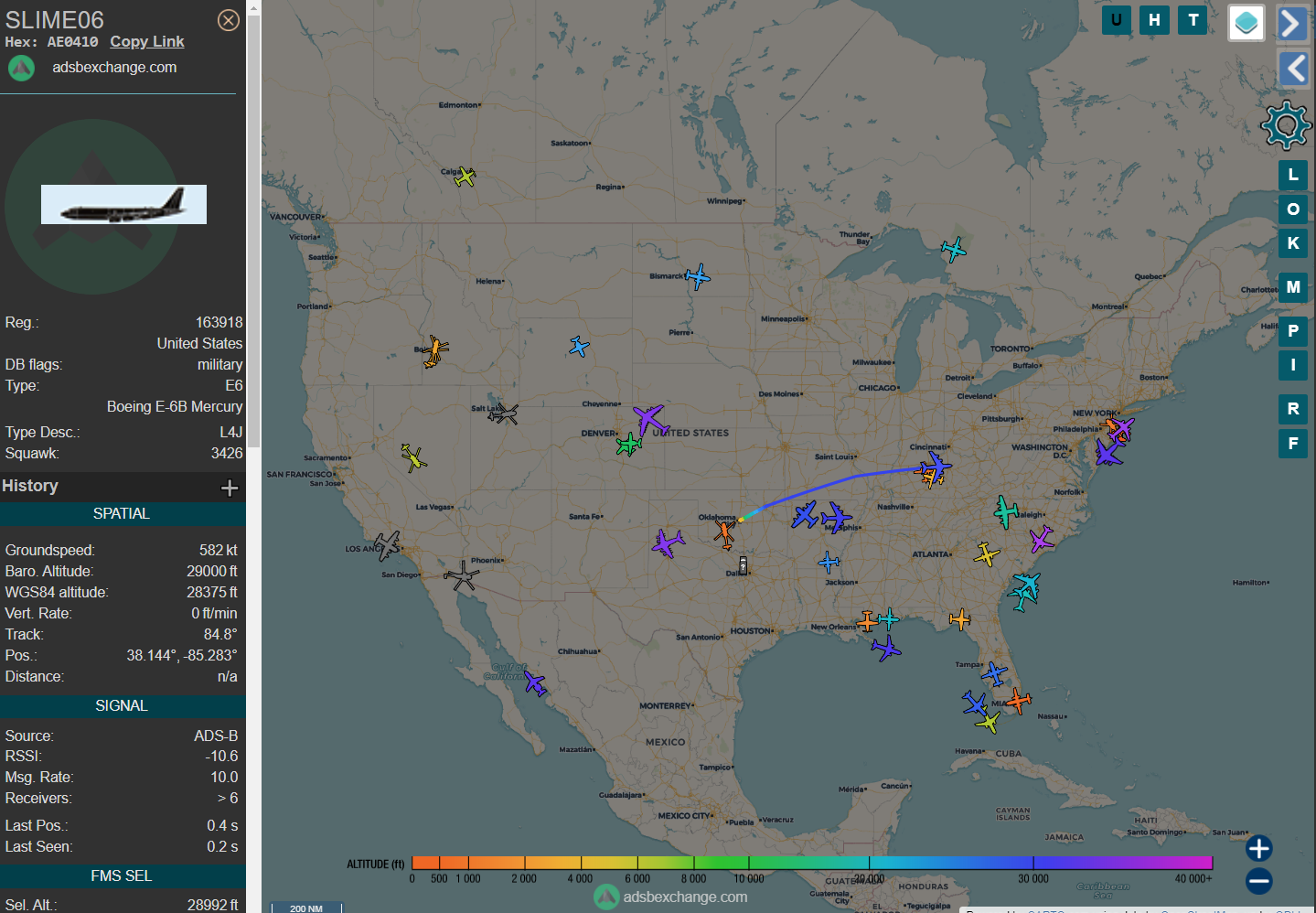
Task: Click the F button on map
Action: (x=1293, y=444)
